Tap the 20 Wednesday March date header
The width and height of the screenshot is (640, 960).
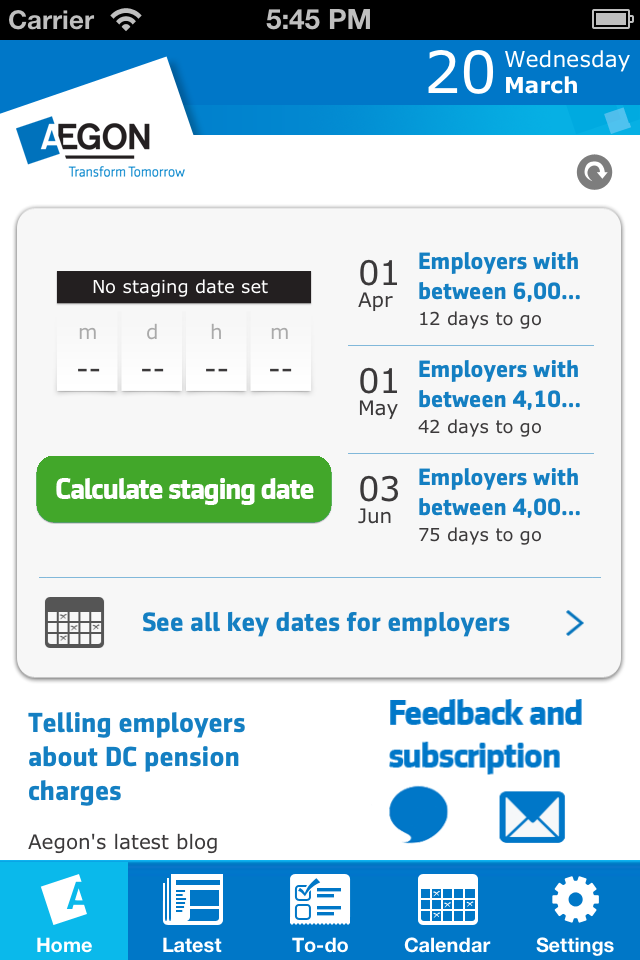528,72
